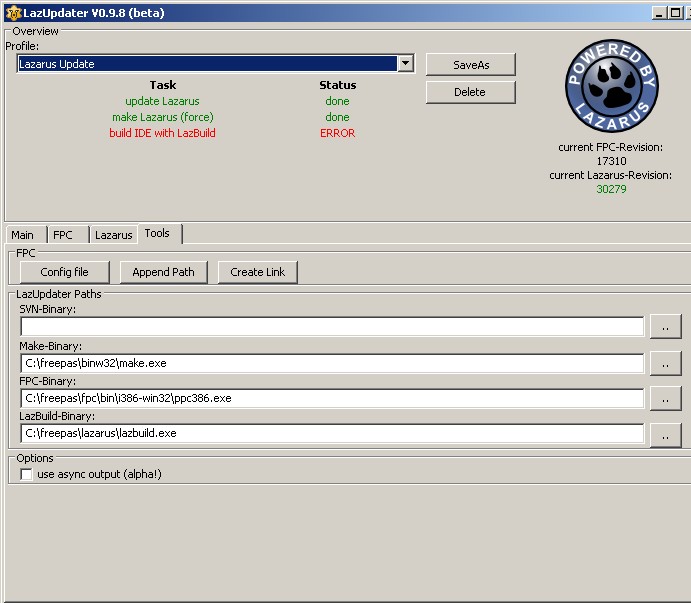The height and width of the screenshot is (603, 691).
Task: Delete the current profile
Action: [x=470, y=92]
